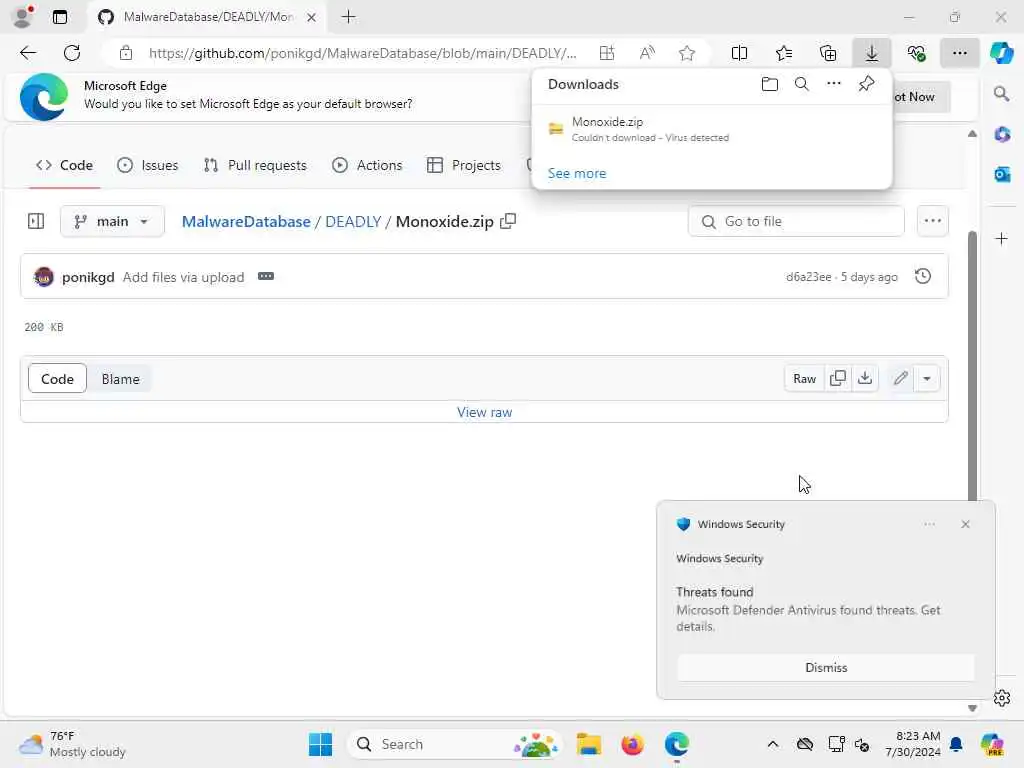
Task: Open ponikgd user profile link
Action: (88, 277)
